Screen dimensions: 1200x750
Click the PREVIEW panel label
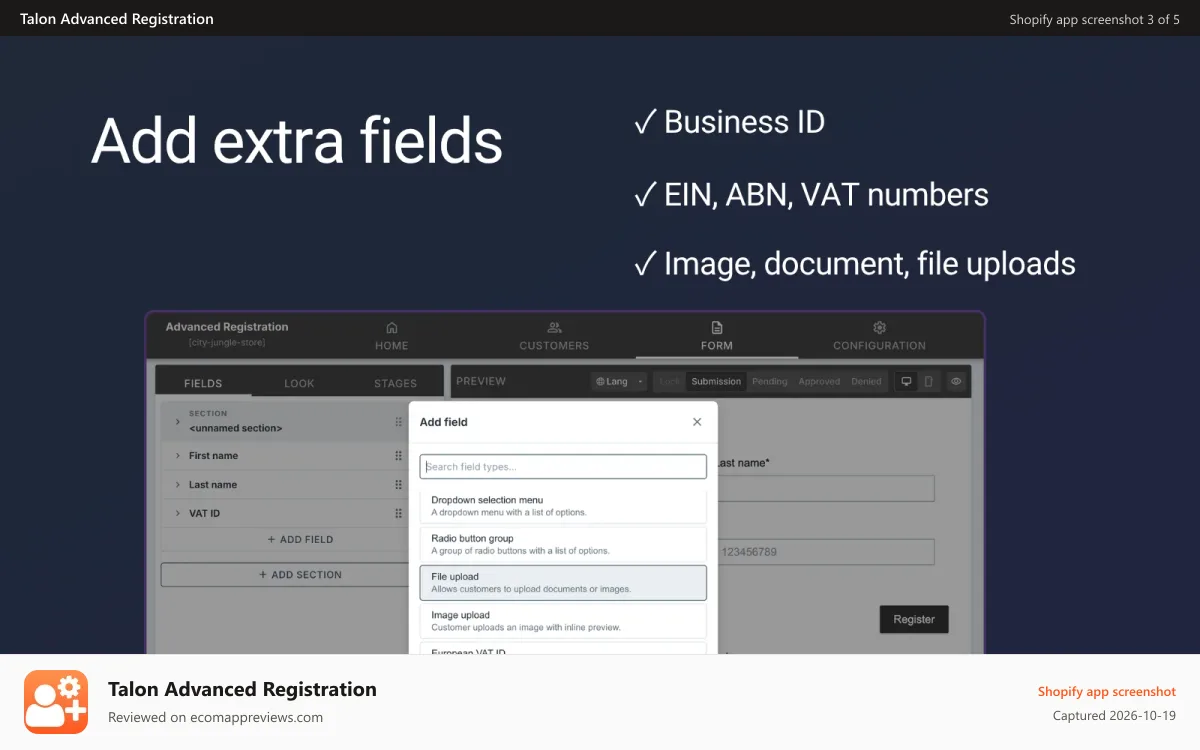click(481, 381)
